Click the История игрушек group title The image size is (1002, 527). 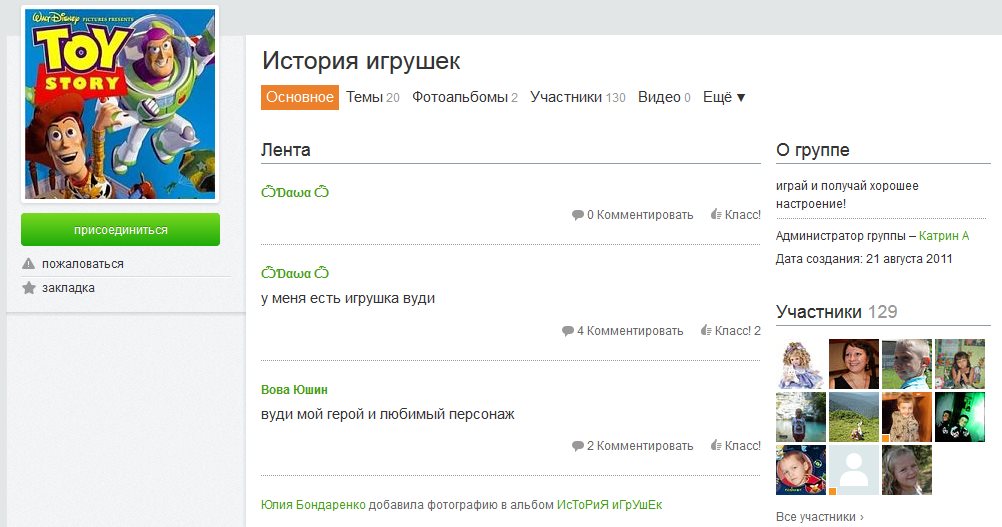[x=361, y=61]
